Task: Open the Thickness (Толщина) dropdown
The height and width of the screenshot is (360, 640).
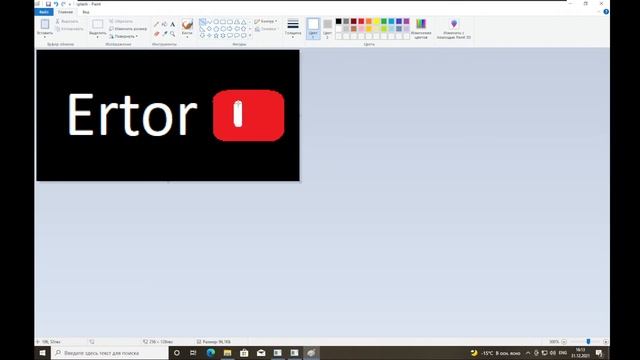Action: coord(293,28)
